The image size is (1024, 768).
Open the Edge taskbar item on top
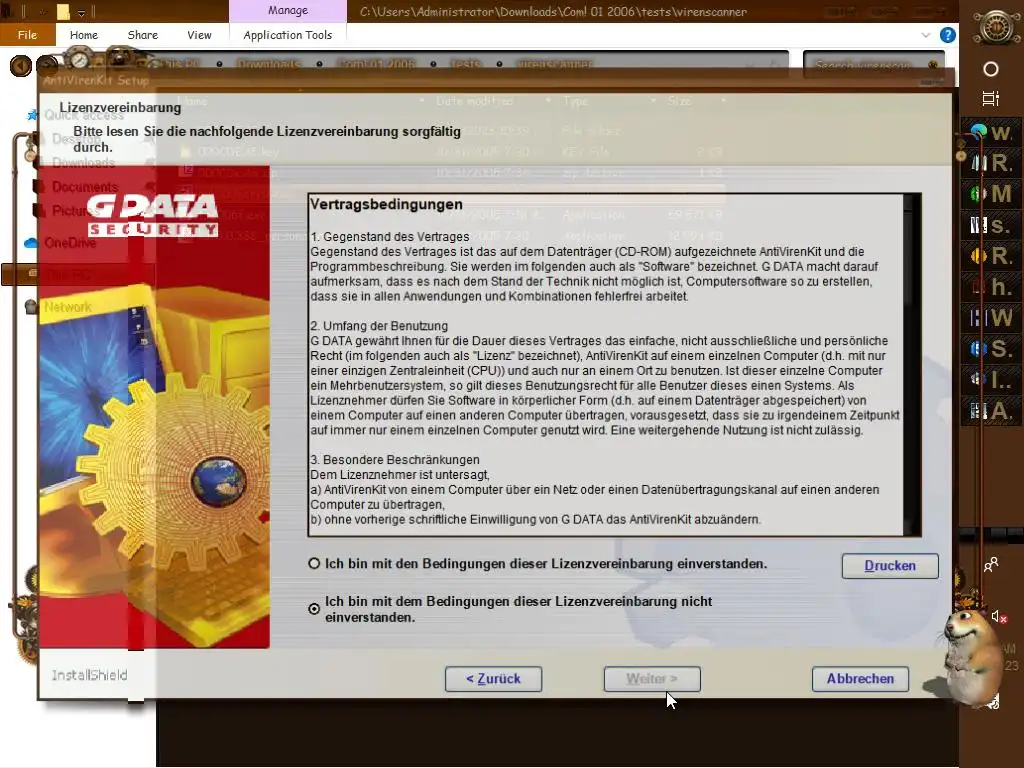(x=991, y=133)
